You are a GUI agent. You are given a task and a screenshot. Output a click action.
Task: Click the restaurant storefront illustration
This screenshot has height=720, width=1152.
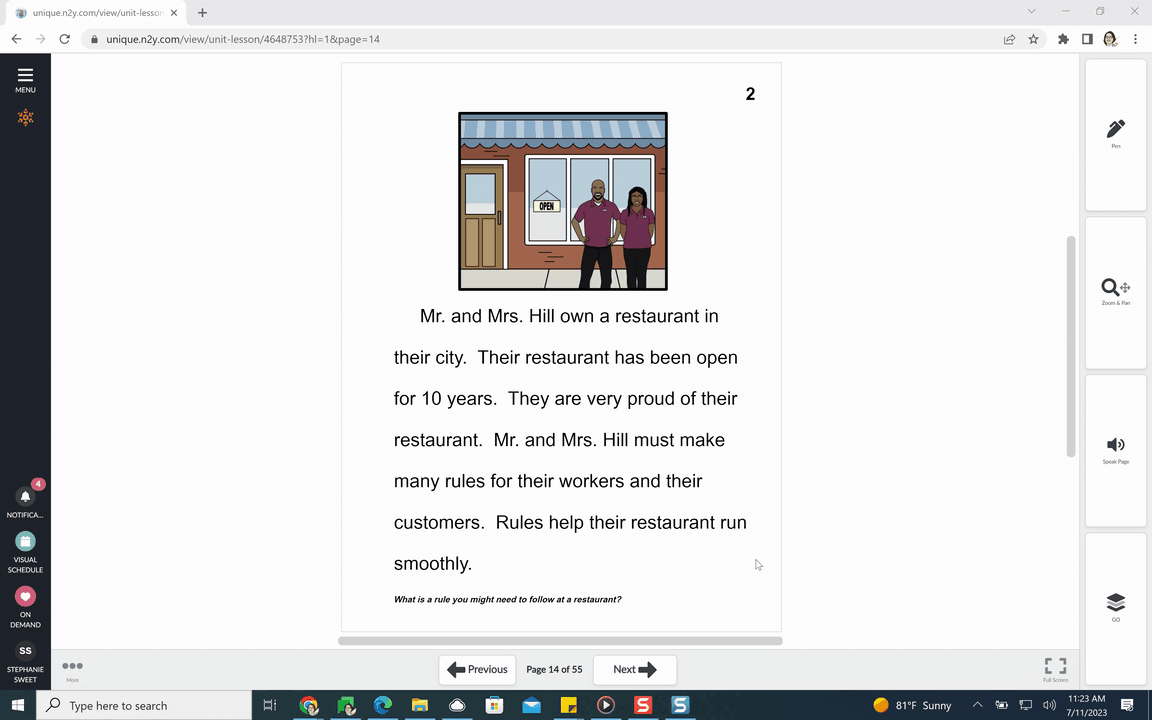coord(563,201)
